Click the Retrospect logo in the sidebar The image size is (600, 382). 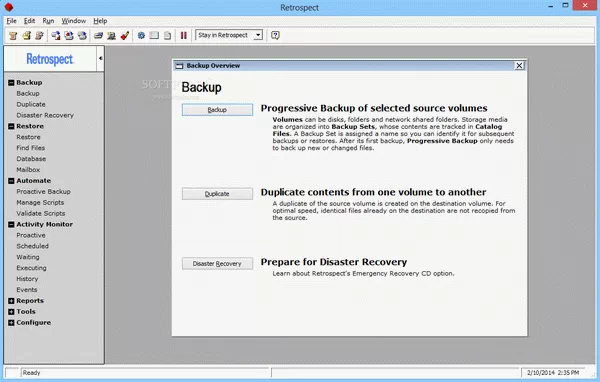(x=50, y=59)
